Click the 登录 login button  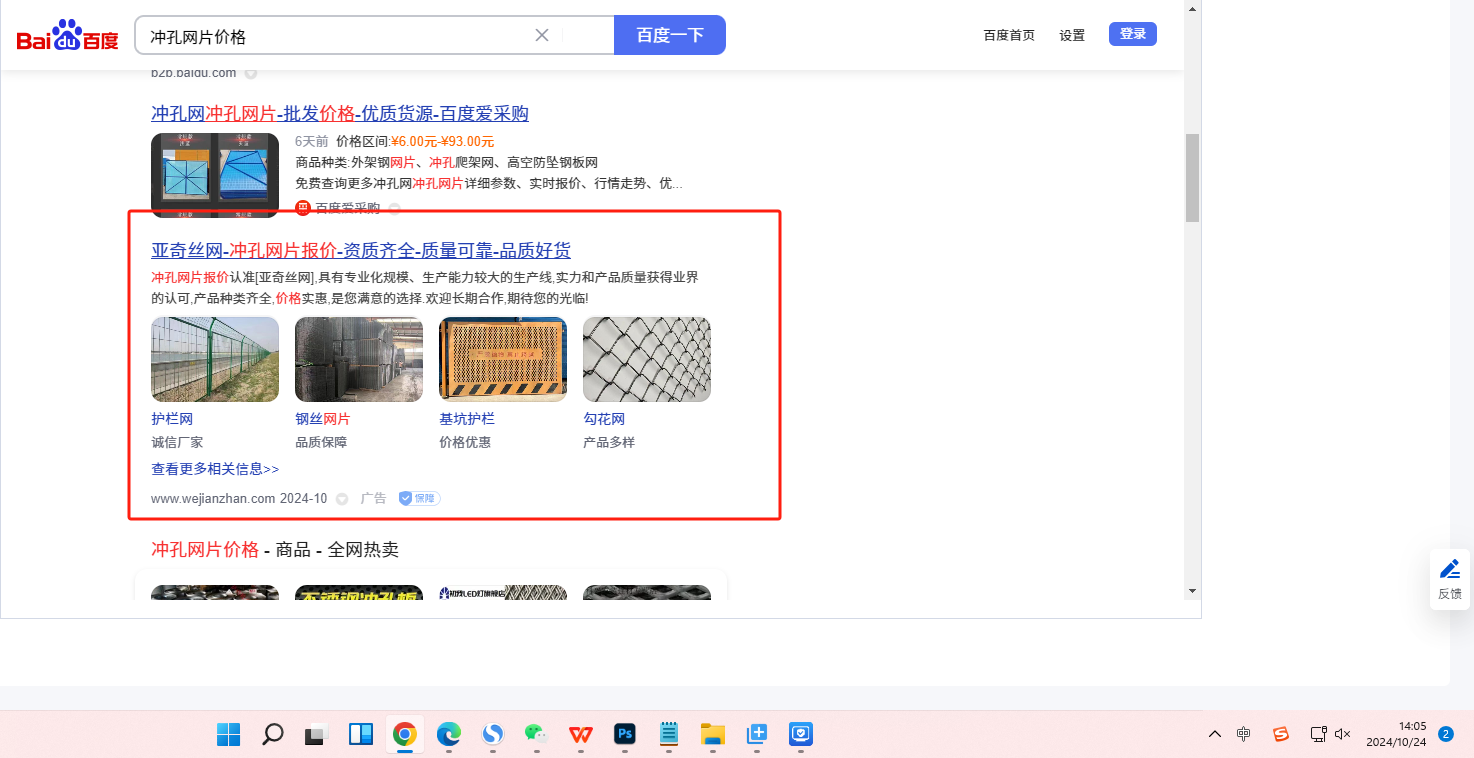point(1133,34)
